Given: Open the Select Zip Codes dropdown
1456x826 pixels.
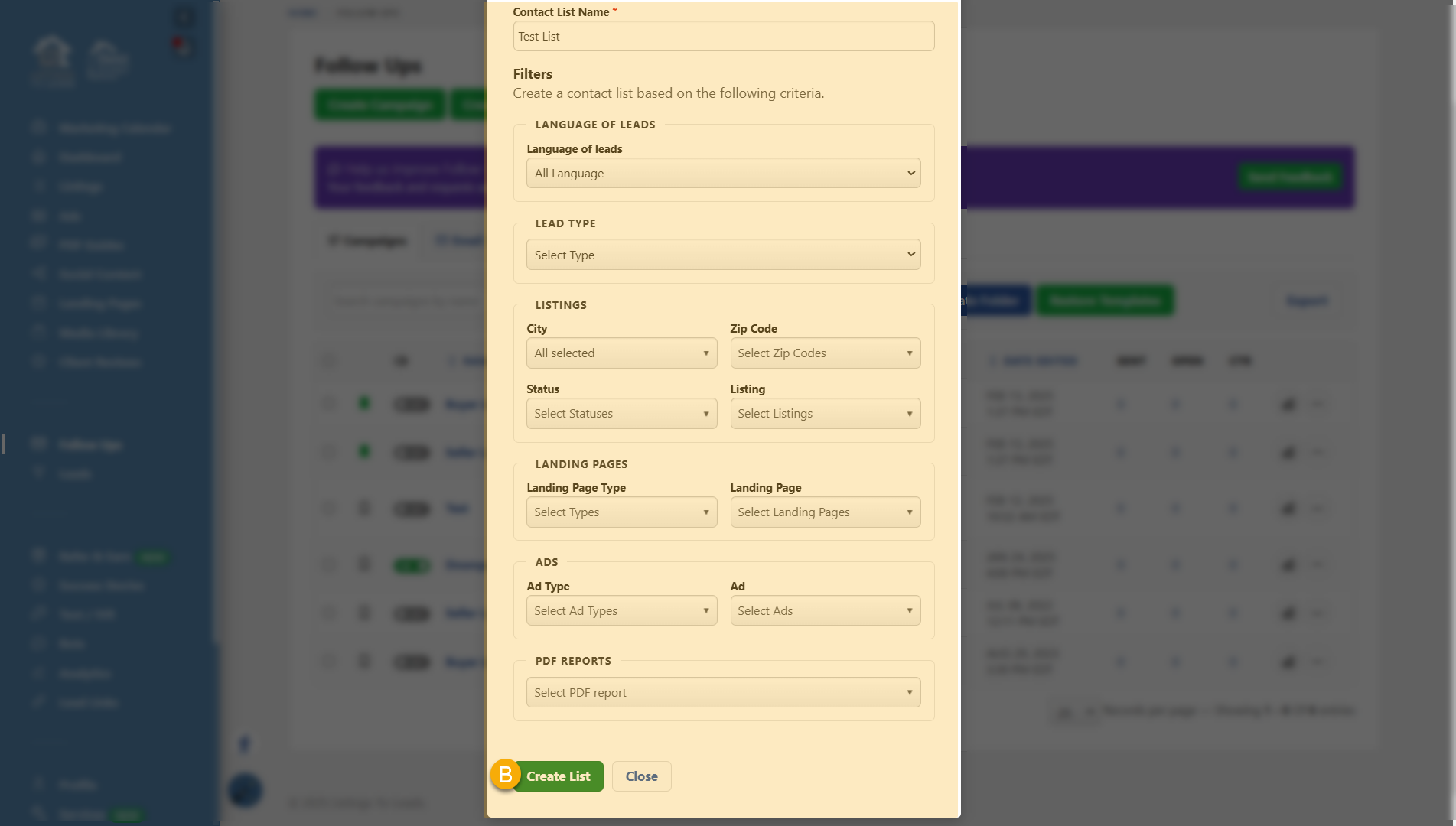Looking at the screenshot, I should click(x=825, y=353).
